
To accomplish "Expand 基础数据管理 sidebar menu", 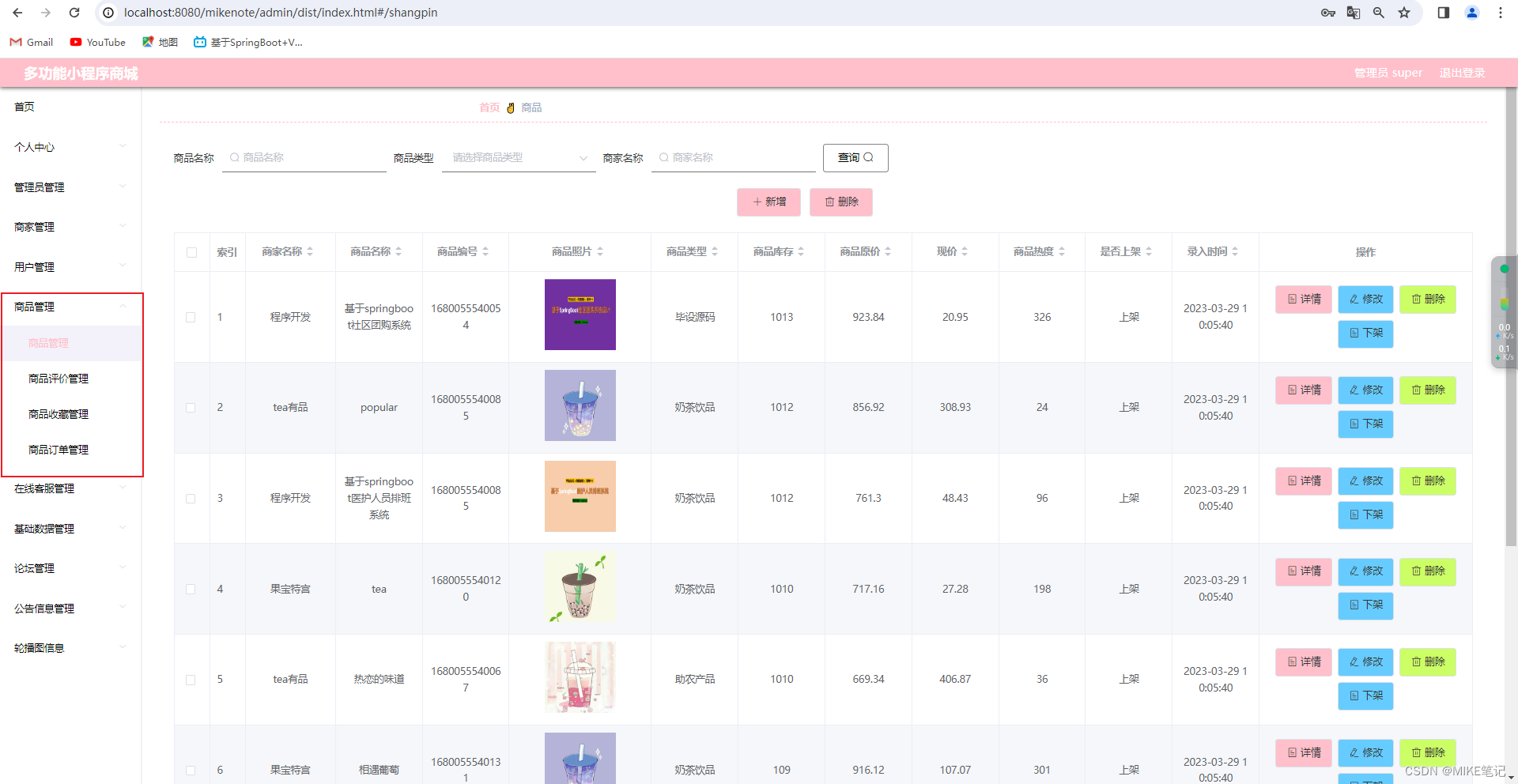I will (x=70, y=529).
